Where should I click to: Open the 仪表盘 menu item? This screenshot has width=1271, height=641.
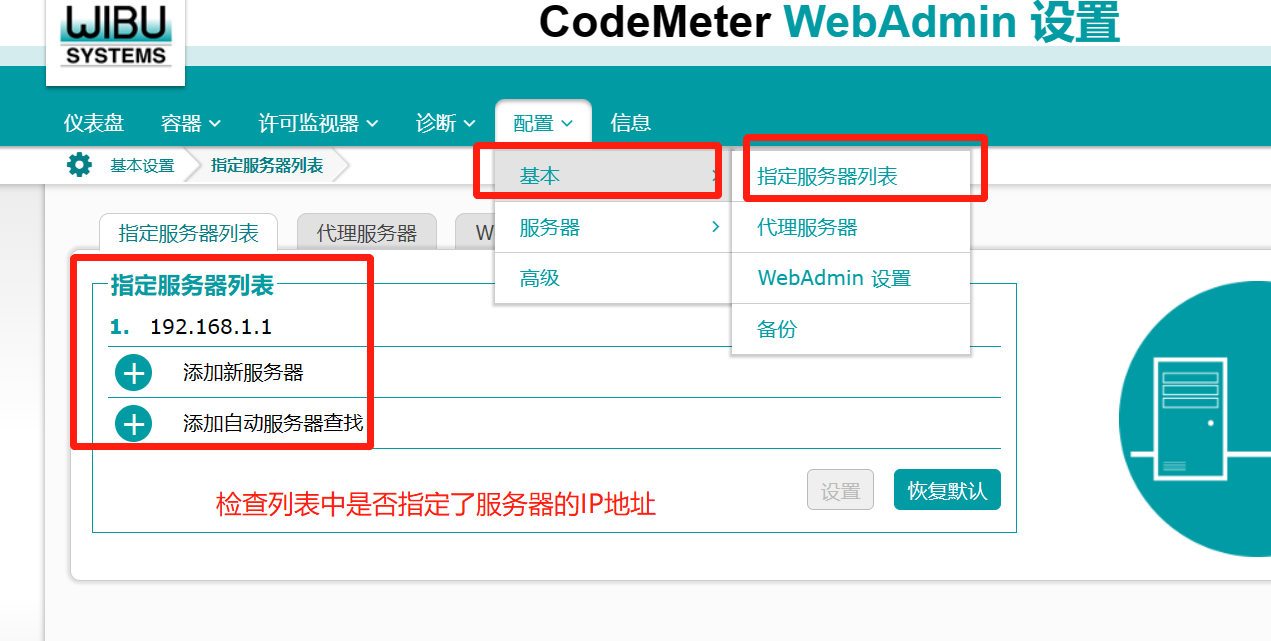pos(94,123)
